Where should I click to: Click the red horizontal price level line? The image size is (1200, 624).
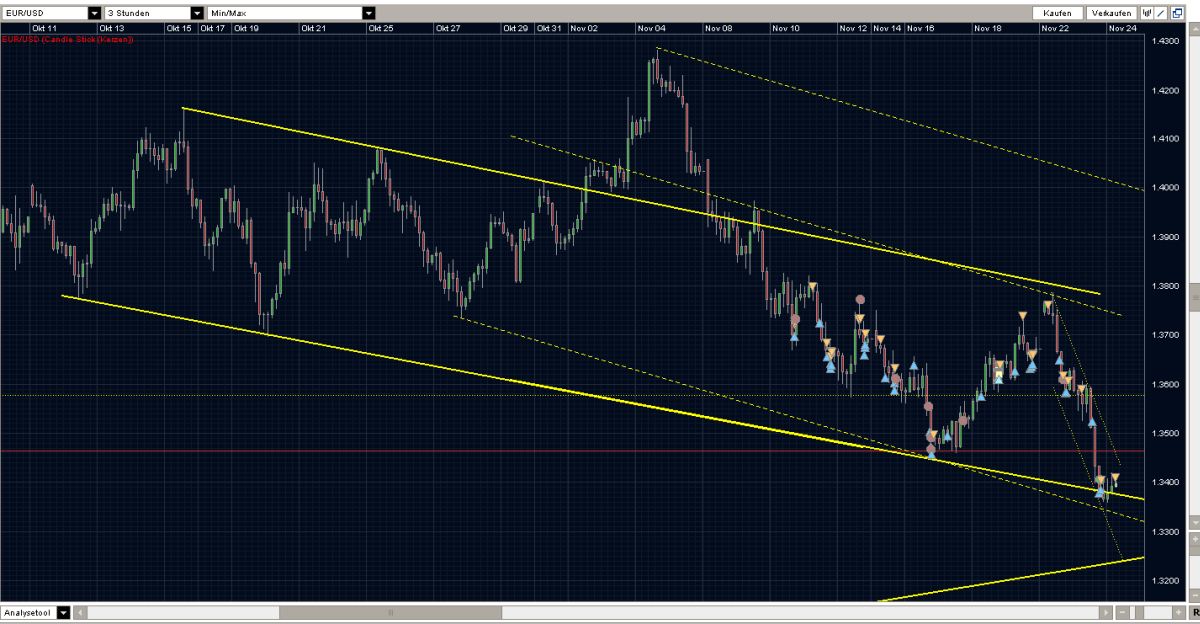point(400,452)
